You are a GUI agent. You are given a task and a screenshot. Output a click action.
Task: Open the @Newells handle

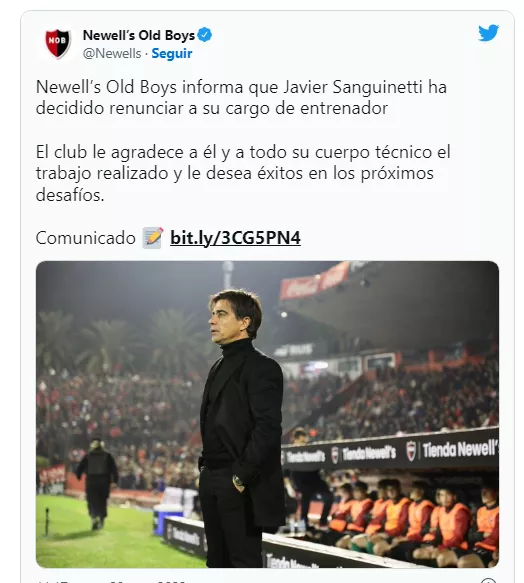pos(112,54)
